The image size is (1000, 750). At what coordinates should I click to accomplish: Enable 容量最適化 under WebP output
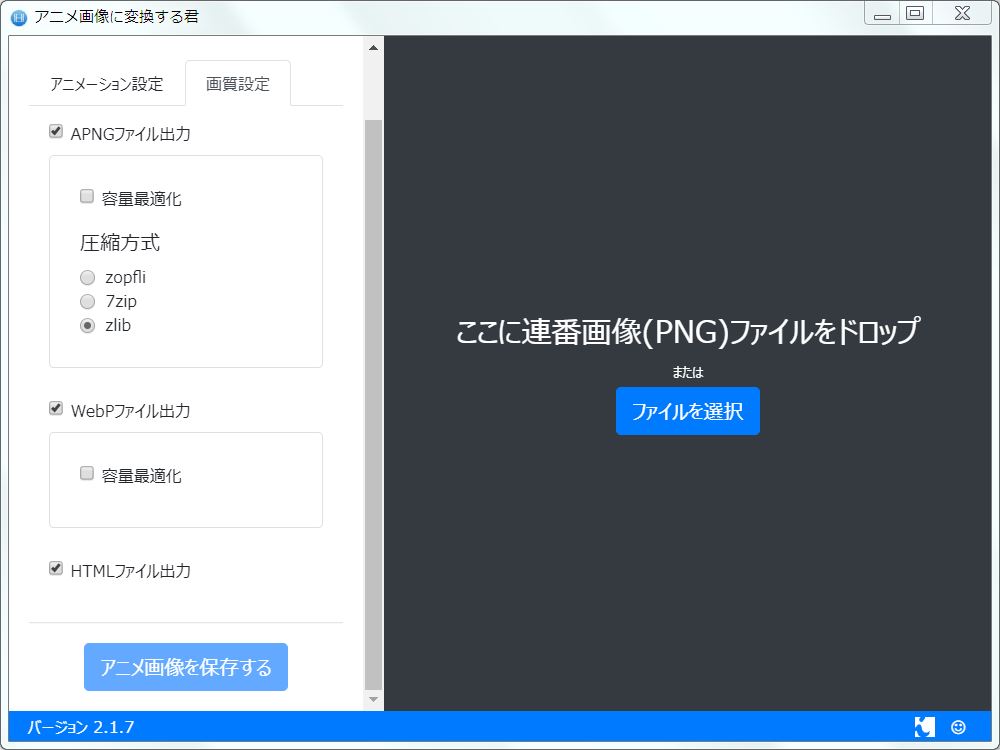[87, 474]
